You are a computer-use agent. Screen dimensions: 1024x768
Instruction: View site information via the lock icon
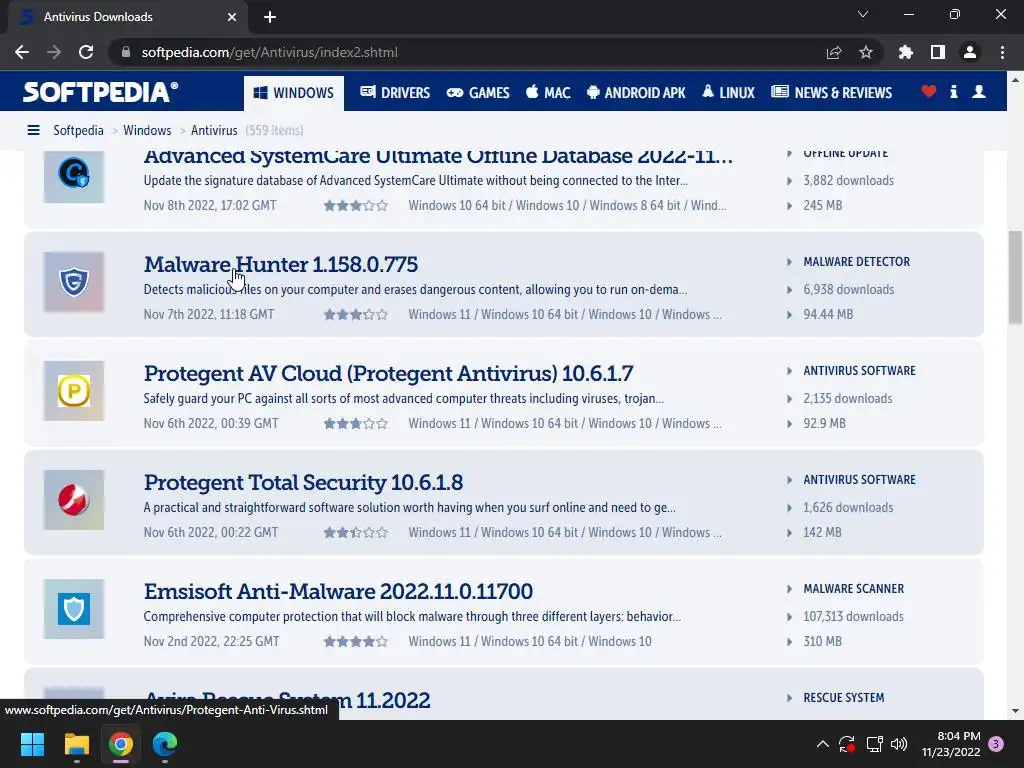point(126,52)
